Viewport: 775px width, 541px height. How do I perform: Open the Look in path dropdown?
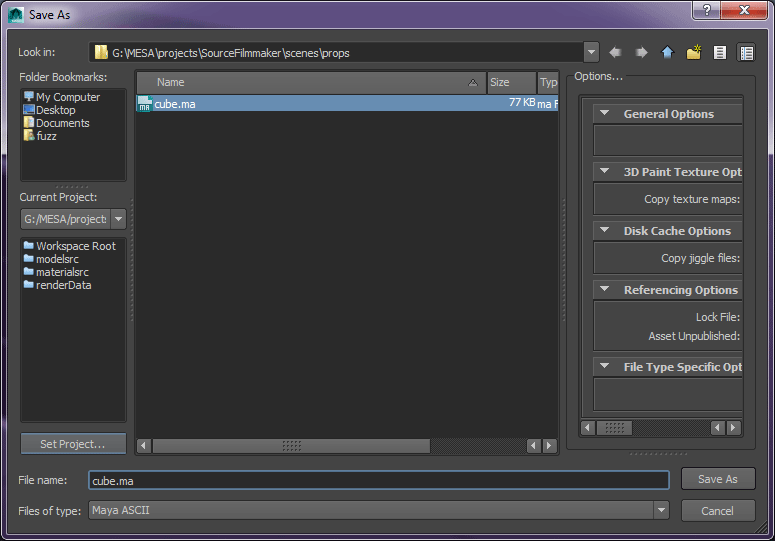(x=591, y=52)
